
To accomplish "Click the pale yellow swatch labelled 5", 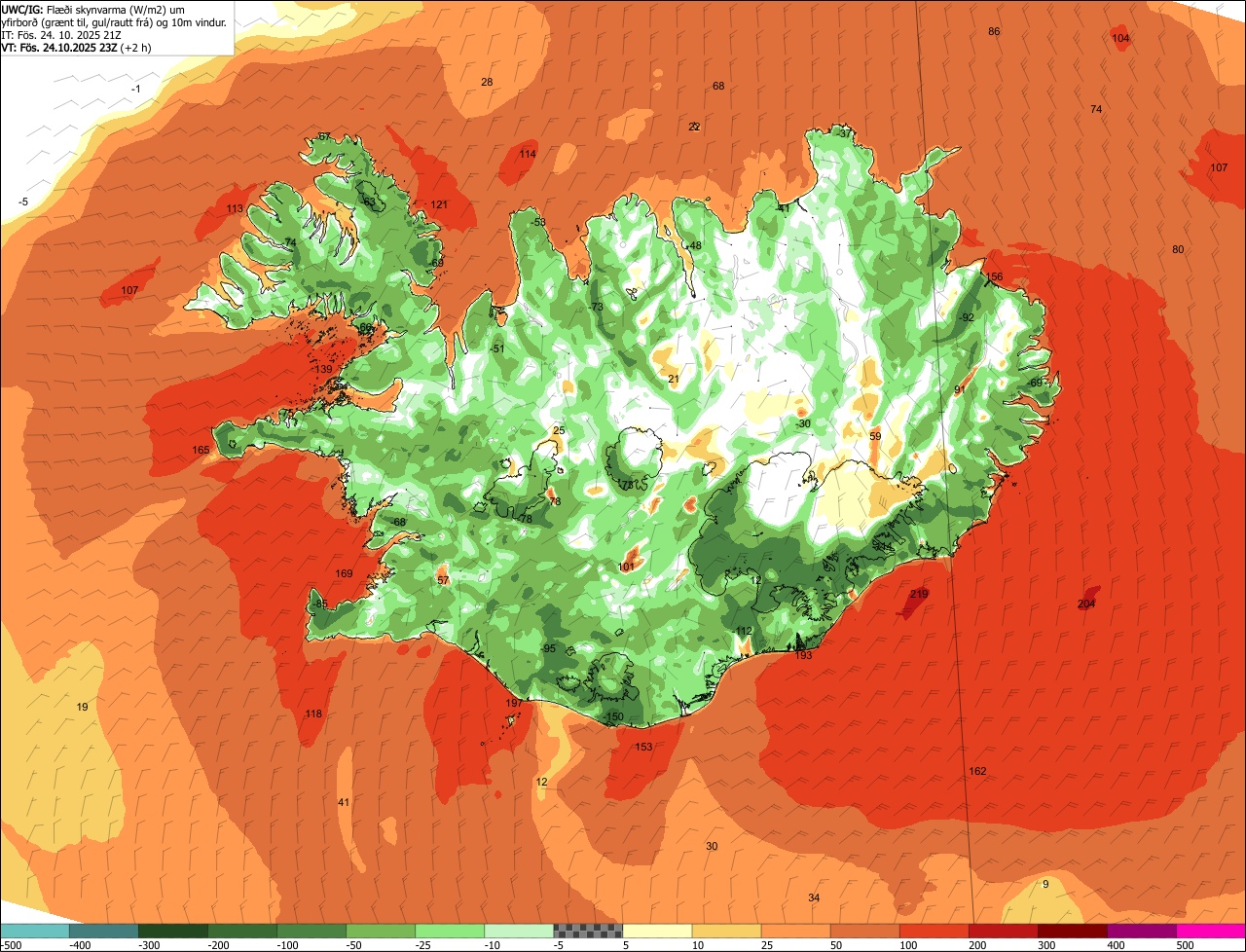I will [x=657, y=932].
